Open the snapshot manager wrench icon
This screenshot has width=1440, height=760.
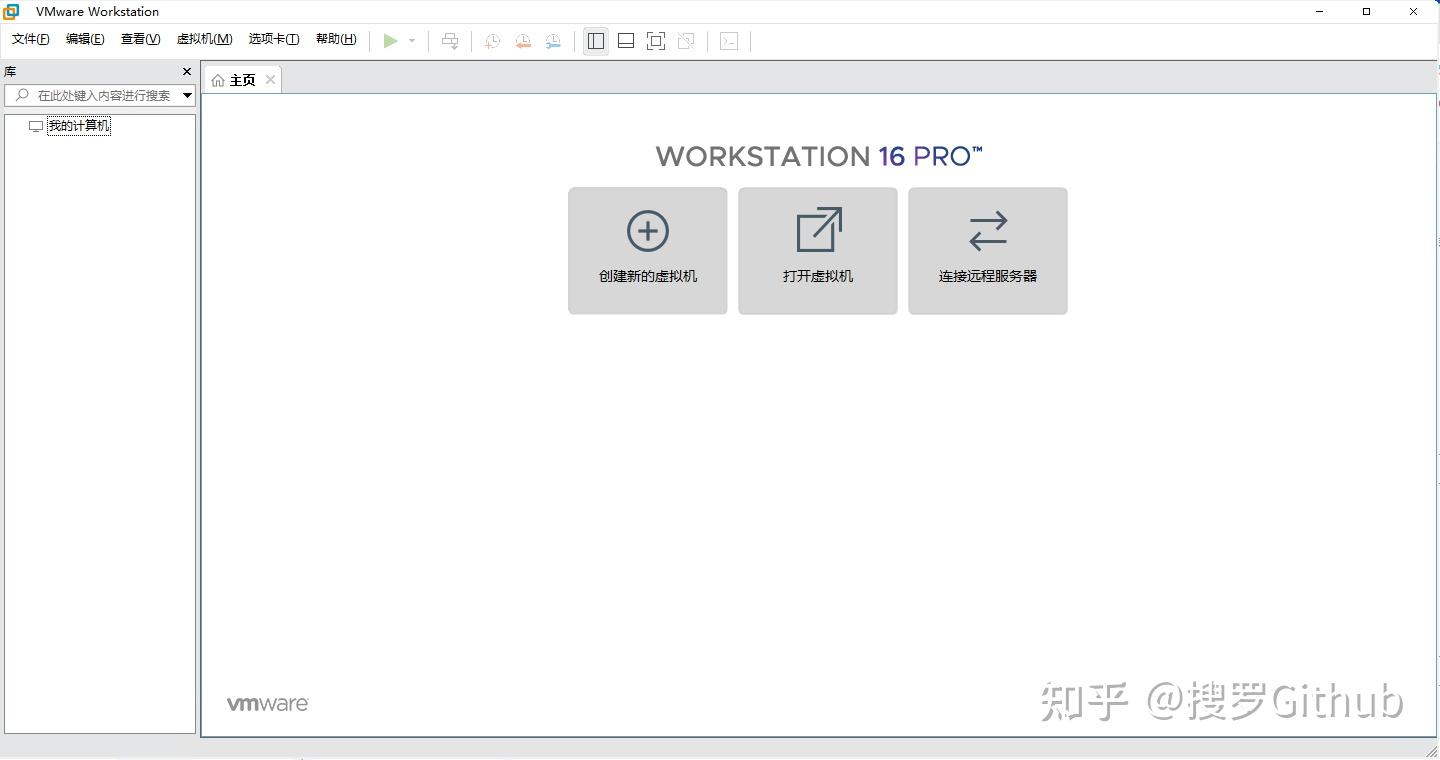tap(553, 41)
